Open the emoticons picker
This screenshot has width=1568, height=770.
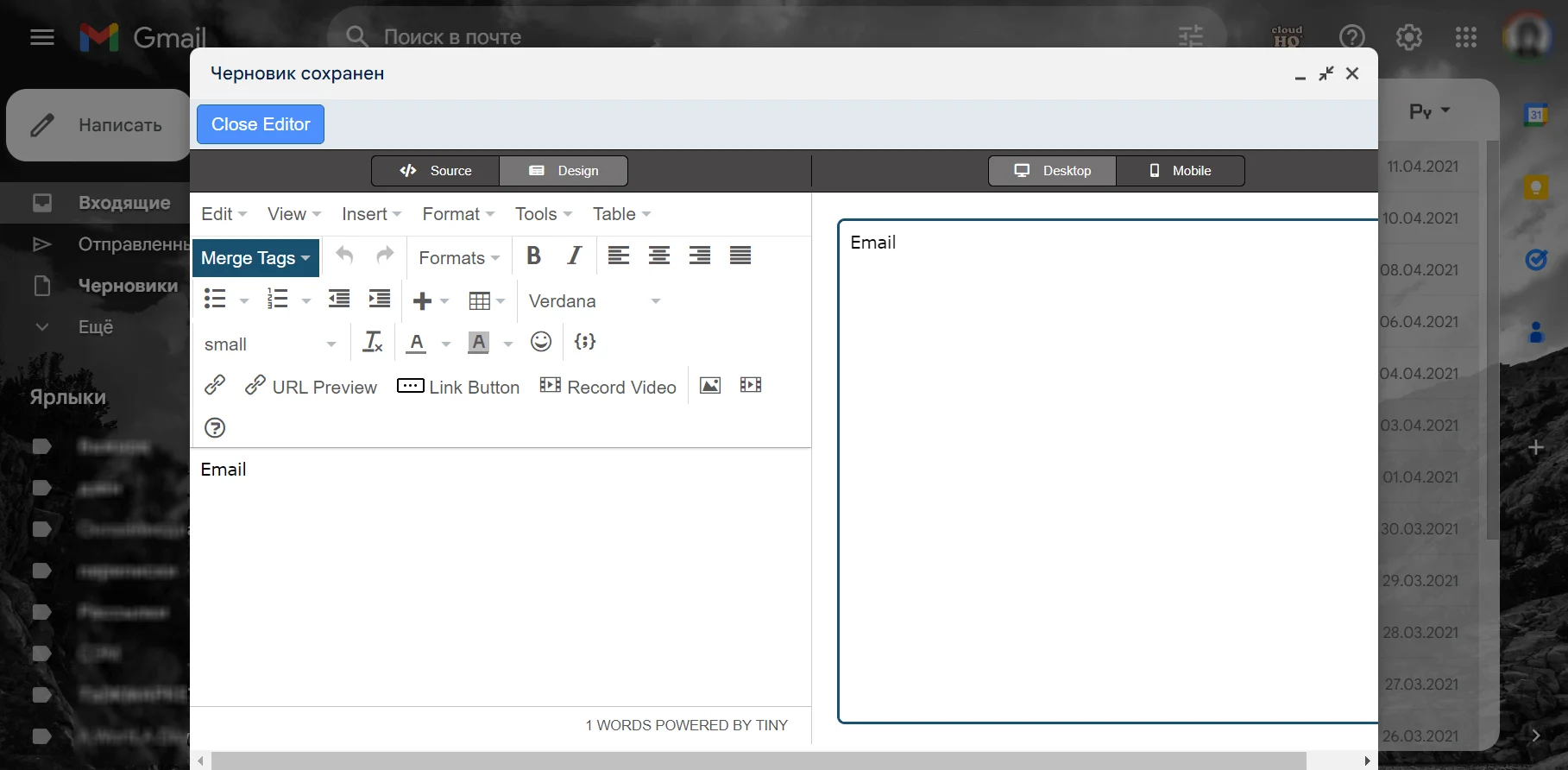point(541,343)
